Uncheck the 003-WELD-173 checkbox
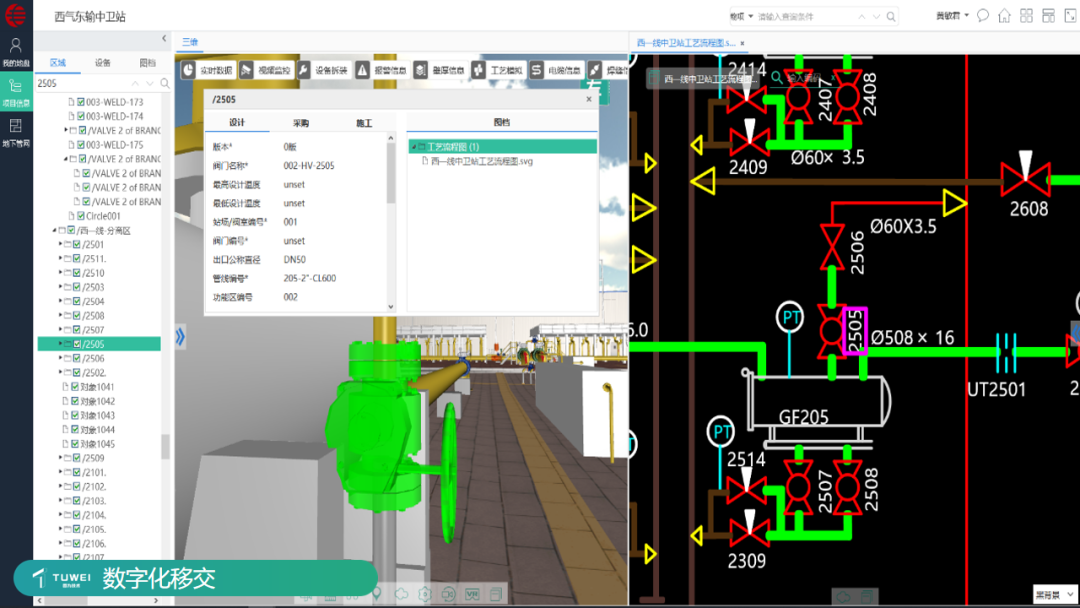This screenshot has width=1080, height=608. pyautogui.click(x=80, y=102)
